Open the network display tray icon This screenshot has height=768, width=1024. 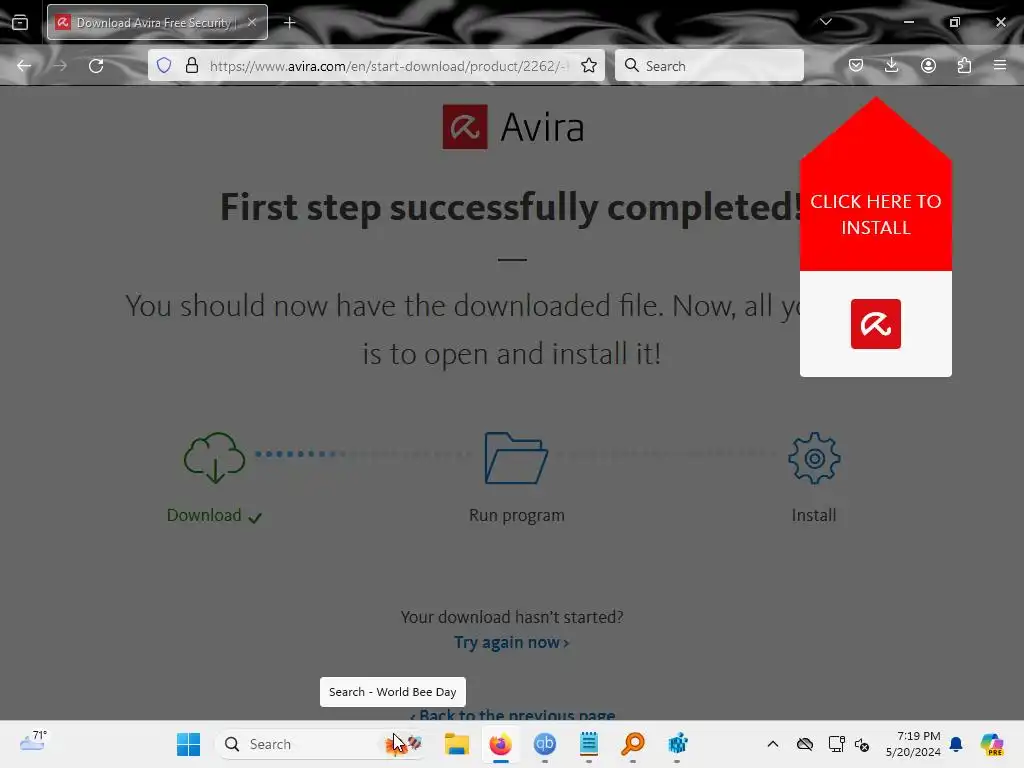[837, 744]
